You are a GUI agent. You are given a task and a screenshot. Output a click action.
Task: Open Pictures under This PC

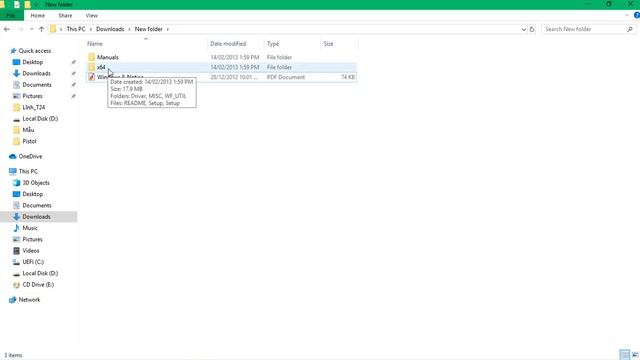[x=32, y=239]
